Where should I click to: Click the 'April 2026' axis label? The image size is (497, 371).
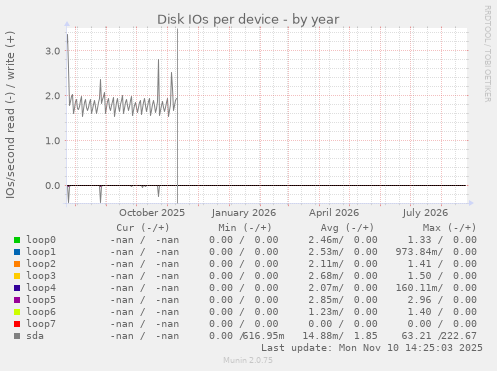point(334,213)
